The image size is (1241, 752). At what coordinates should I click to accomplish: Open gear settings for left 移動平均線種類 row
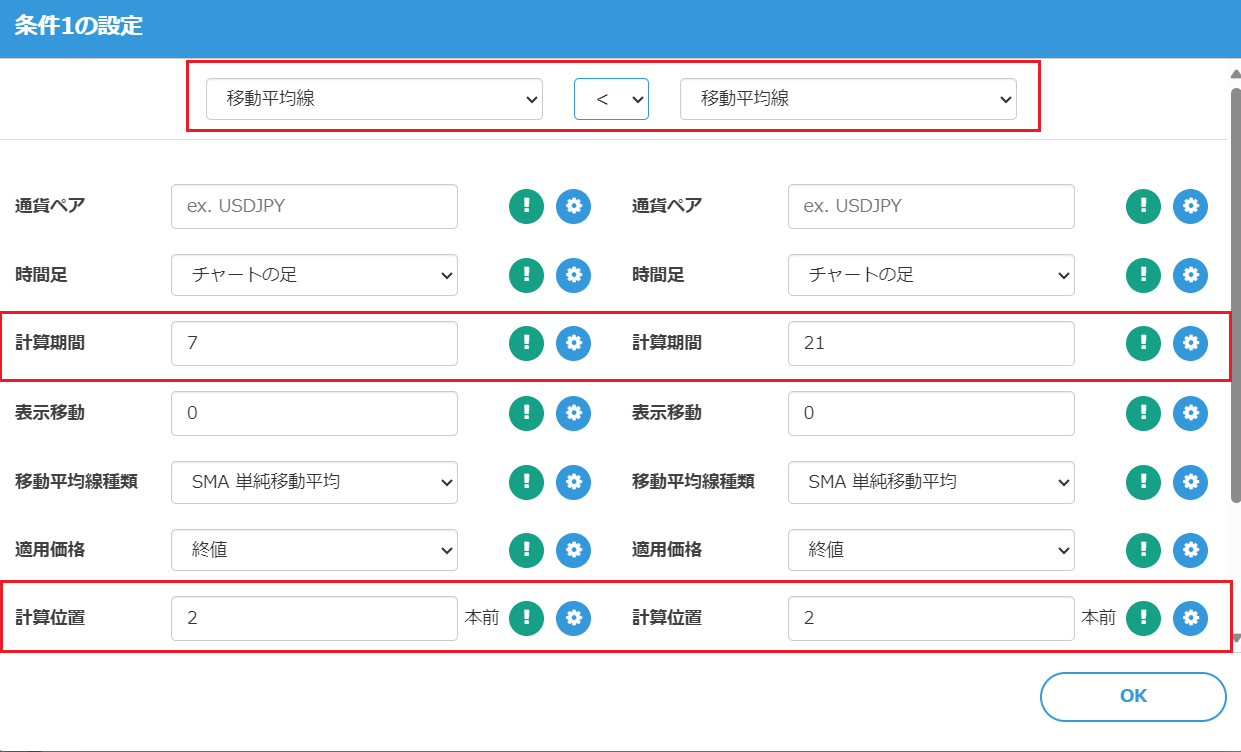573,481
